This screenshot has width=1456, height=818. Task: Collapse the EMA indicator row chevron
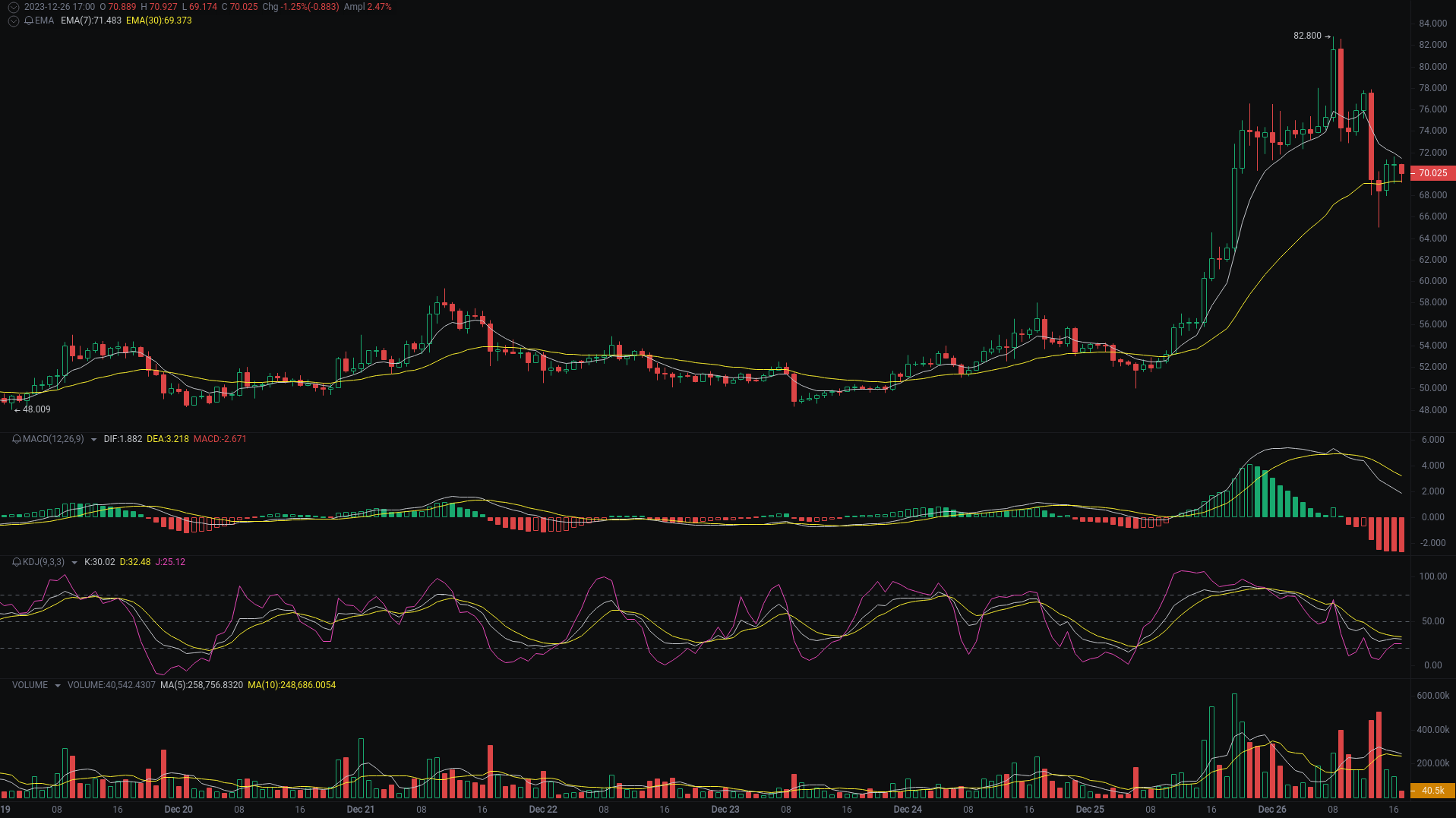[13, 21]
